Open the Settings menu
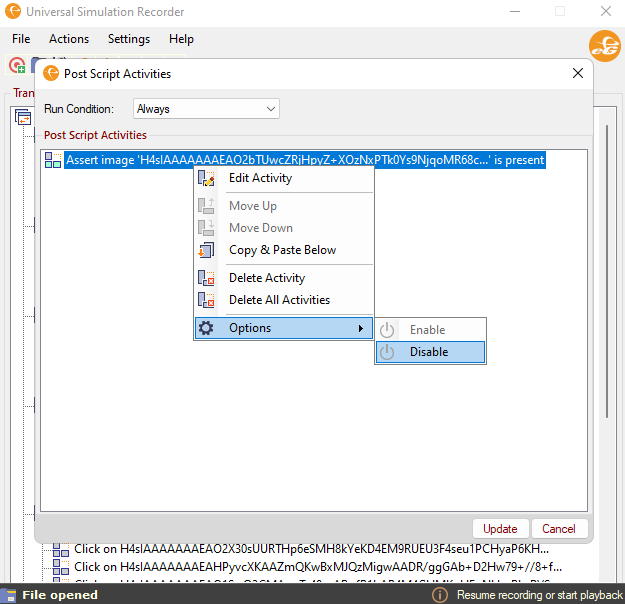 tap(129, 39)
